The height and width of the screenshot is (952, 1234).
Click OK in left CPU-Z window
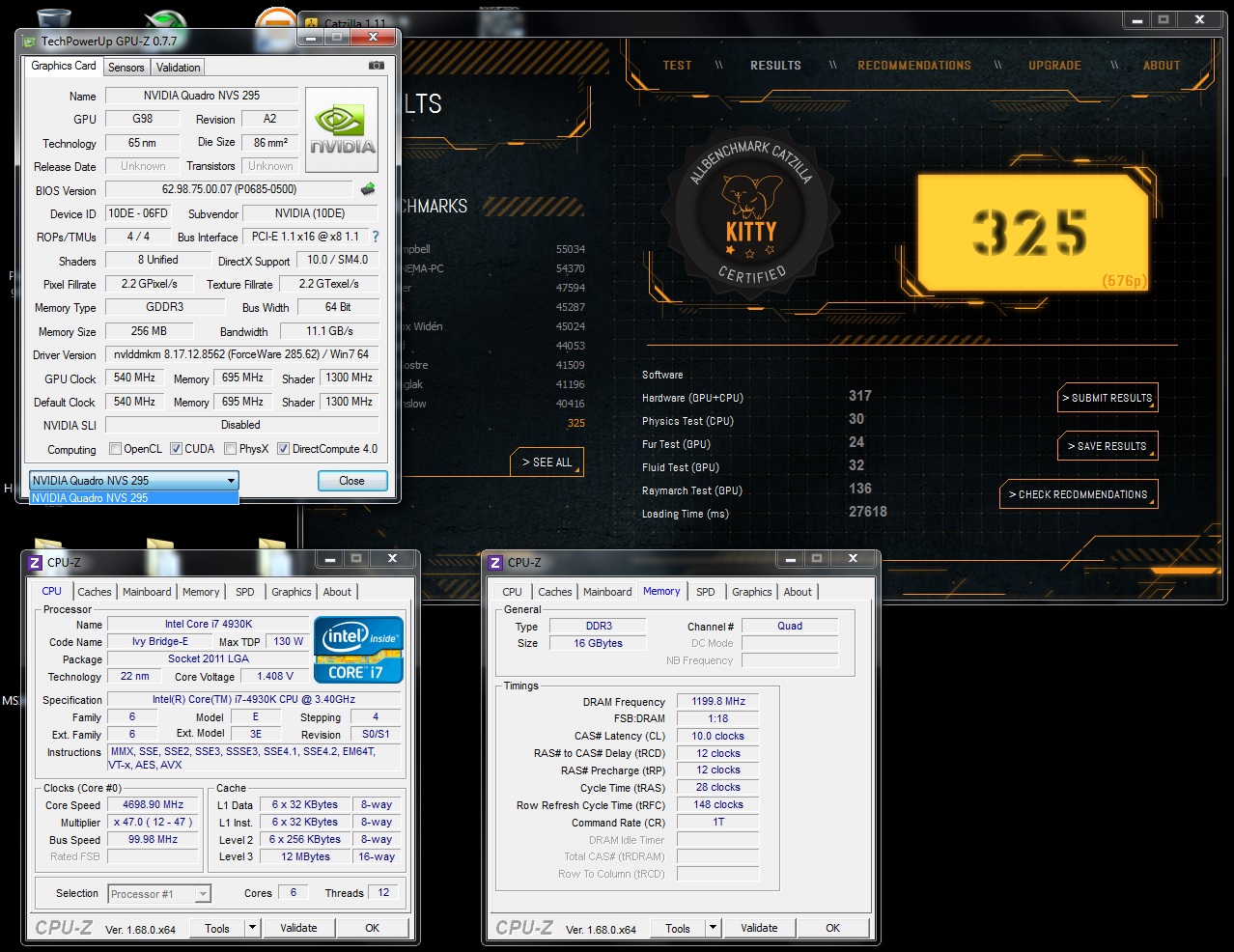click(373, 928)
